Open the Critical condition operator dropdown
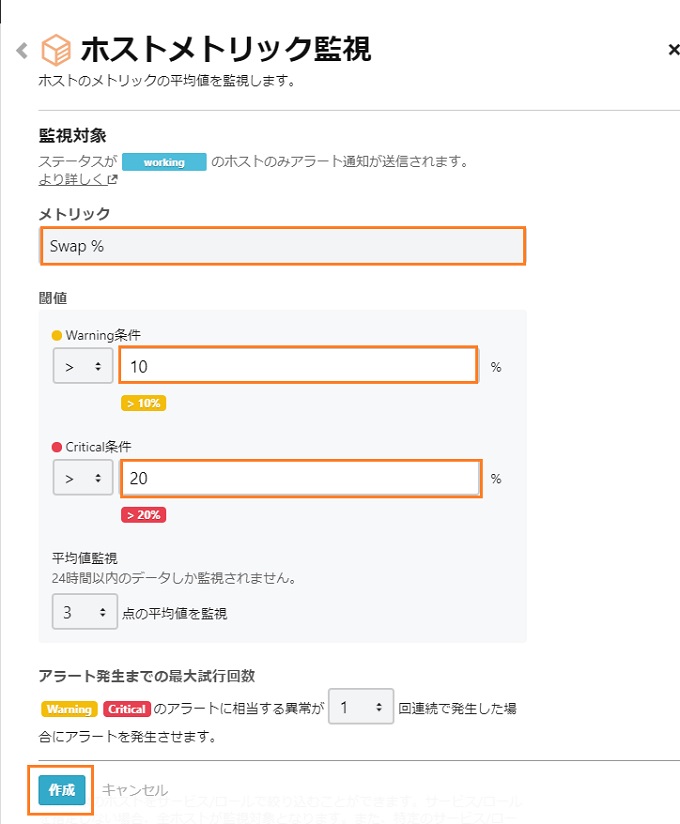680x824 pixels. pos(83,478)
